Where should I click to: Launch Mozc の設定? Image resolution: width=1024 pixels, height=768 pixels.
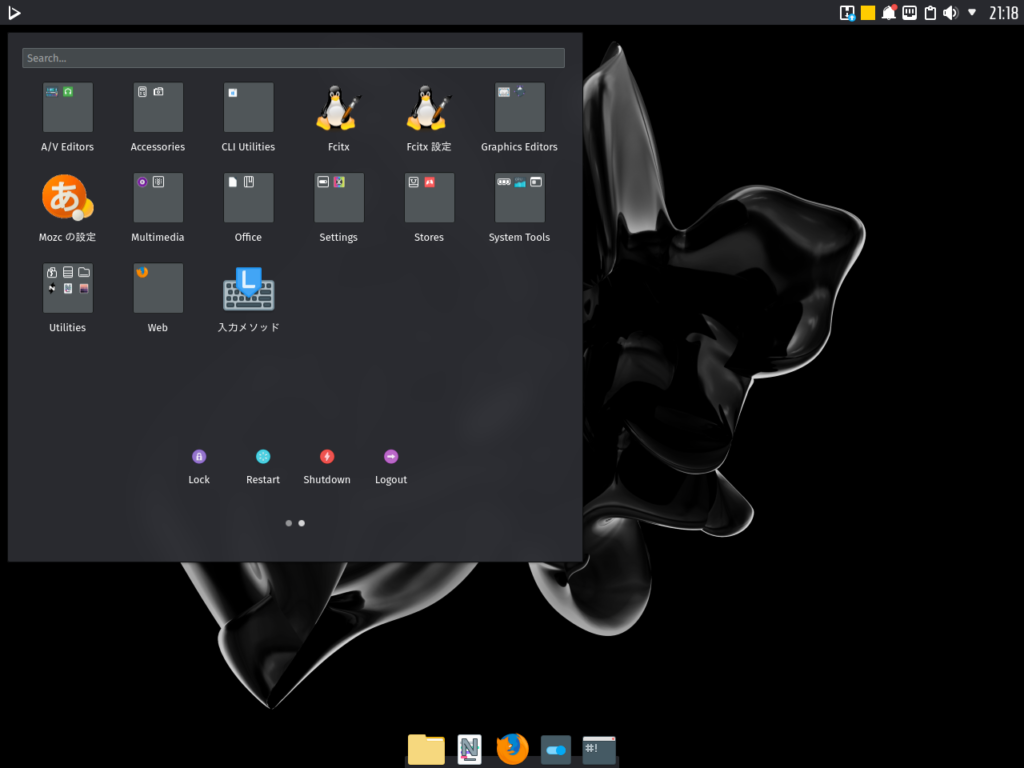point(67,197)
